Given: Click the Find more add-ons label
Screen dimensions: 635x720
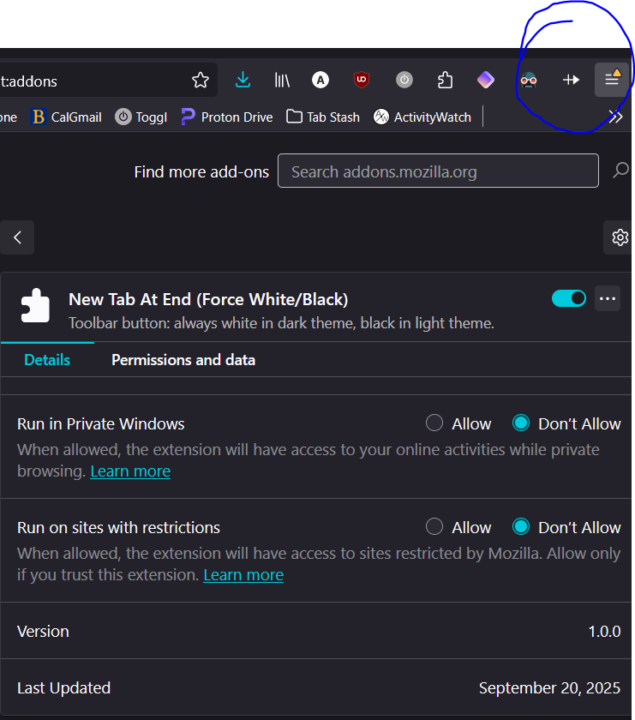Looking at the screenshot, I should [x=202, y=172].
